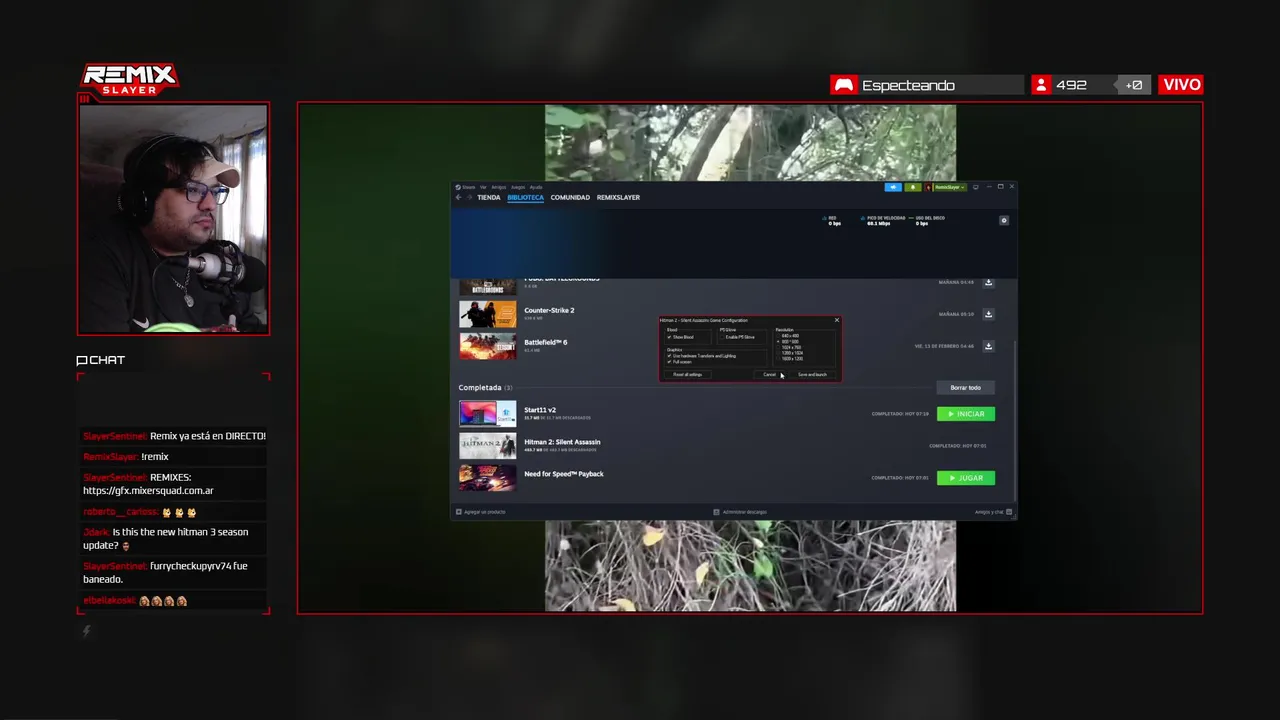This screenshot has width=1280, height=720.
Task: Select 800 x 600 resolution
Action: pyautogui.click(x=790, y=342)
